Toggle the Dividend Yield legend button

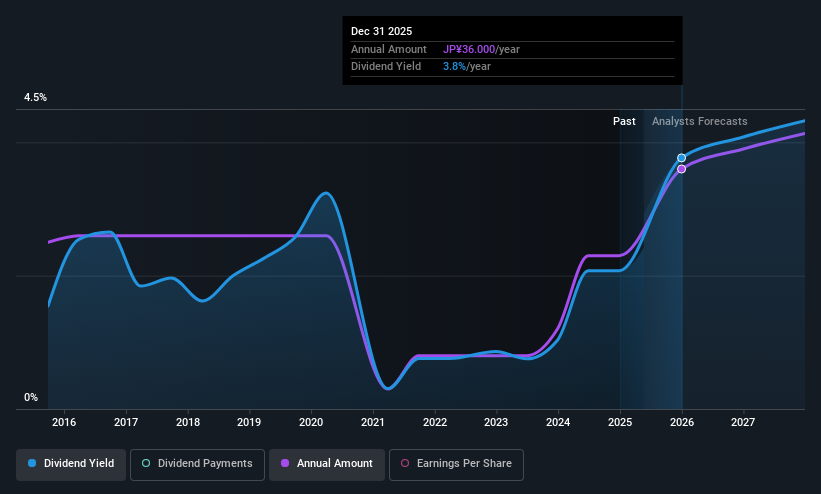point(71,464)
